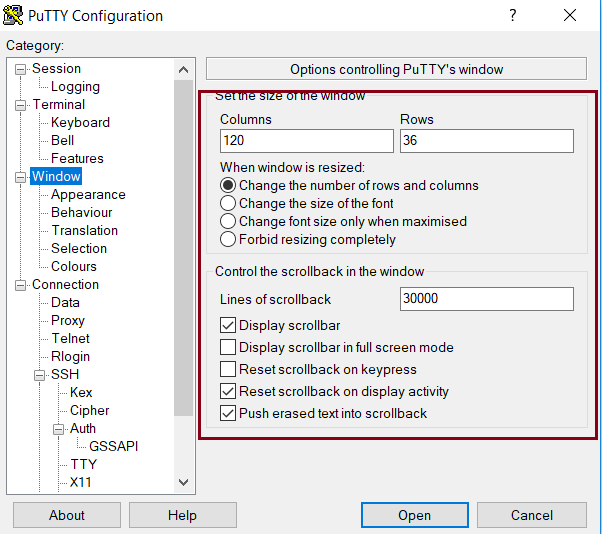
Task: Select Rlogin under Connection
Action: point(70,356)
